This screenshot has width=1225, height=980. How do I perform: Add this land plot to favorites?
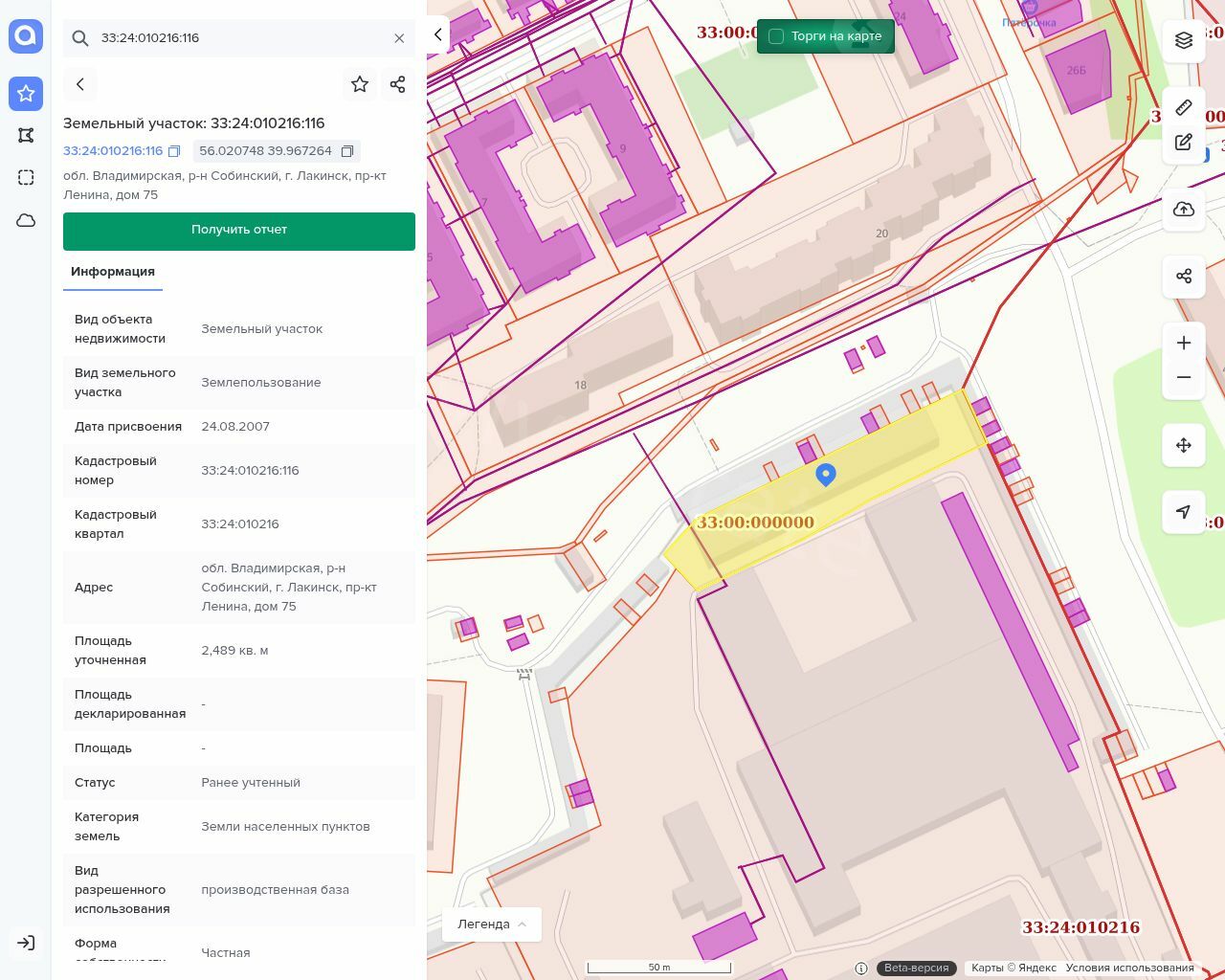click(x=360, y=84)
